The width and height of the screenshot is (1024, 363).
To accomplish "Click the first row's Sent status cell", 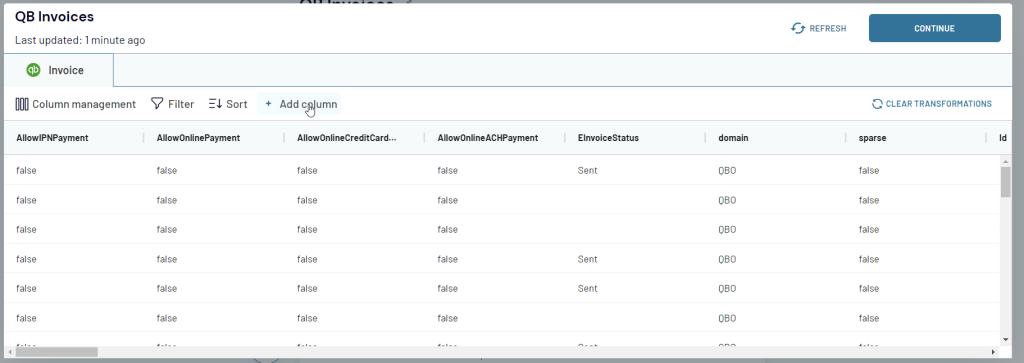I will (x=587, y=170).
